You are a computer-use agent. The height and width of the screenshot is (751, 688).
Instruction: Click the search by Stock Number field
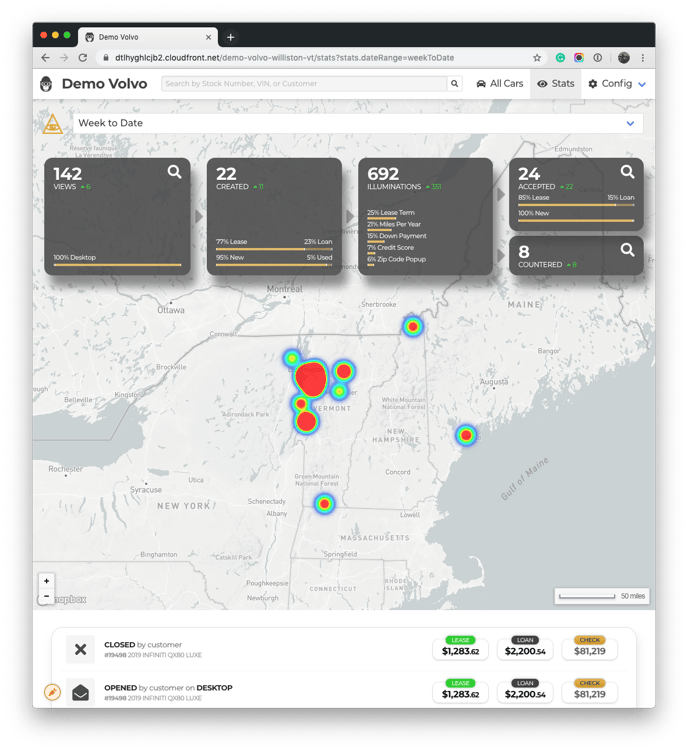coord(304,84)
